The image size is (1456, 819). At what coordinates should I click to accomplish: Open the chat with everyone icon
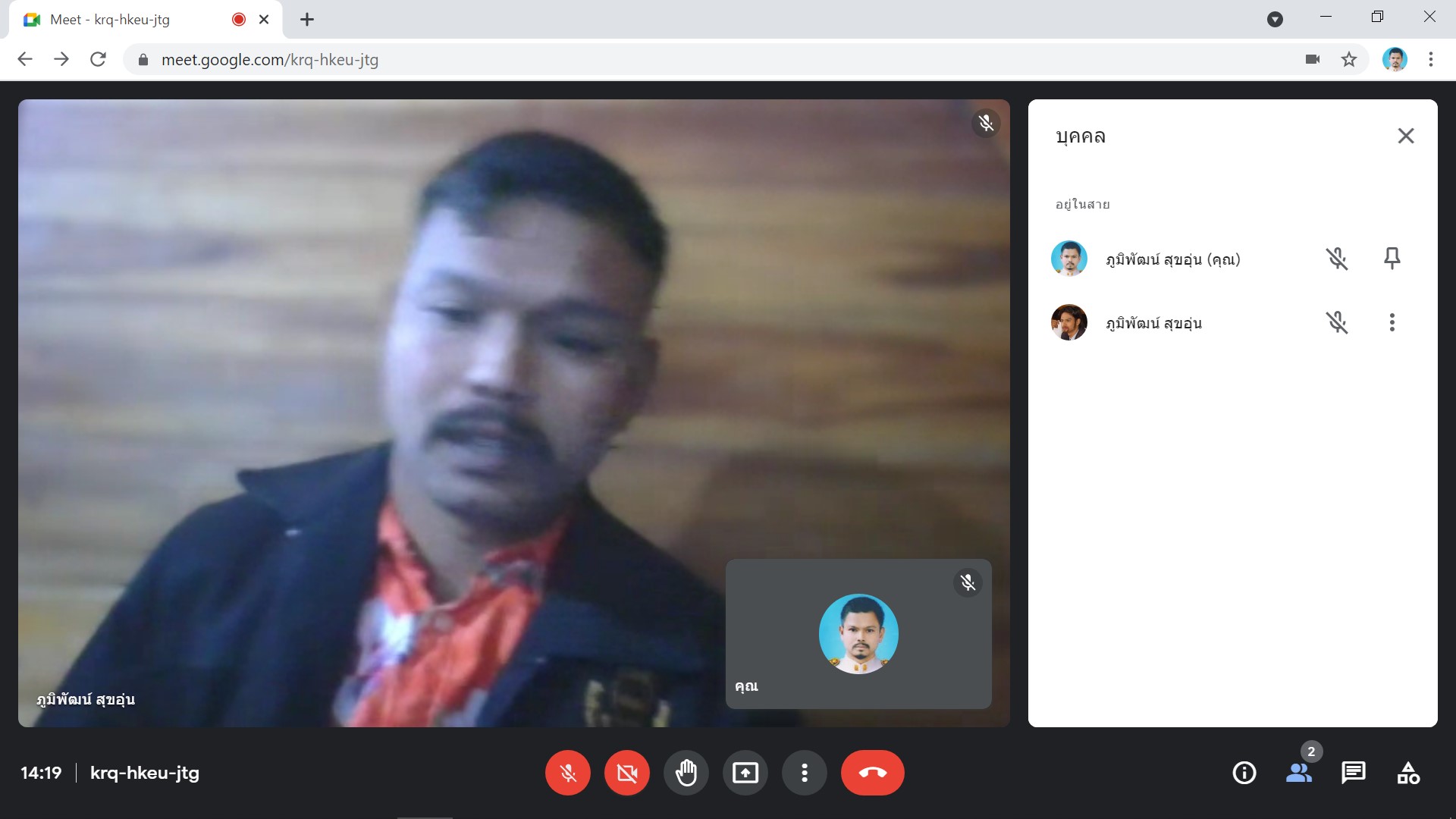pyautogui.click(x=1353, y=773)
